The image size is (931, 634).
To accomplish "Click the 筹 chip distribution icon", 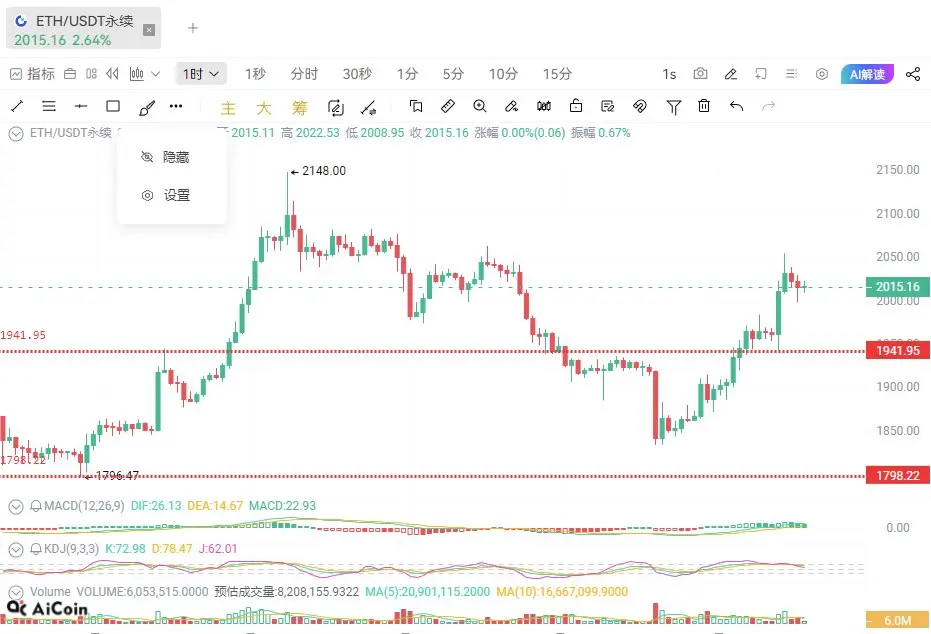I will pyautogui.click(x=299, y=107).
